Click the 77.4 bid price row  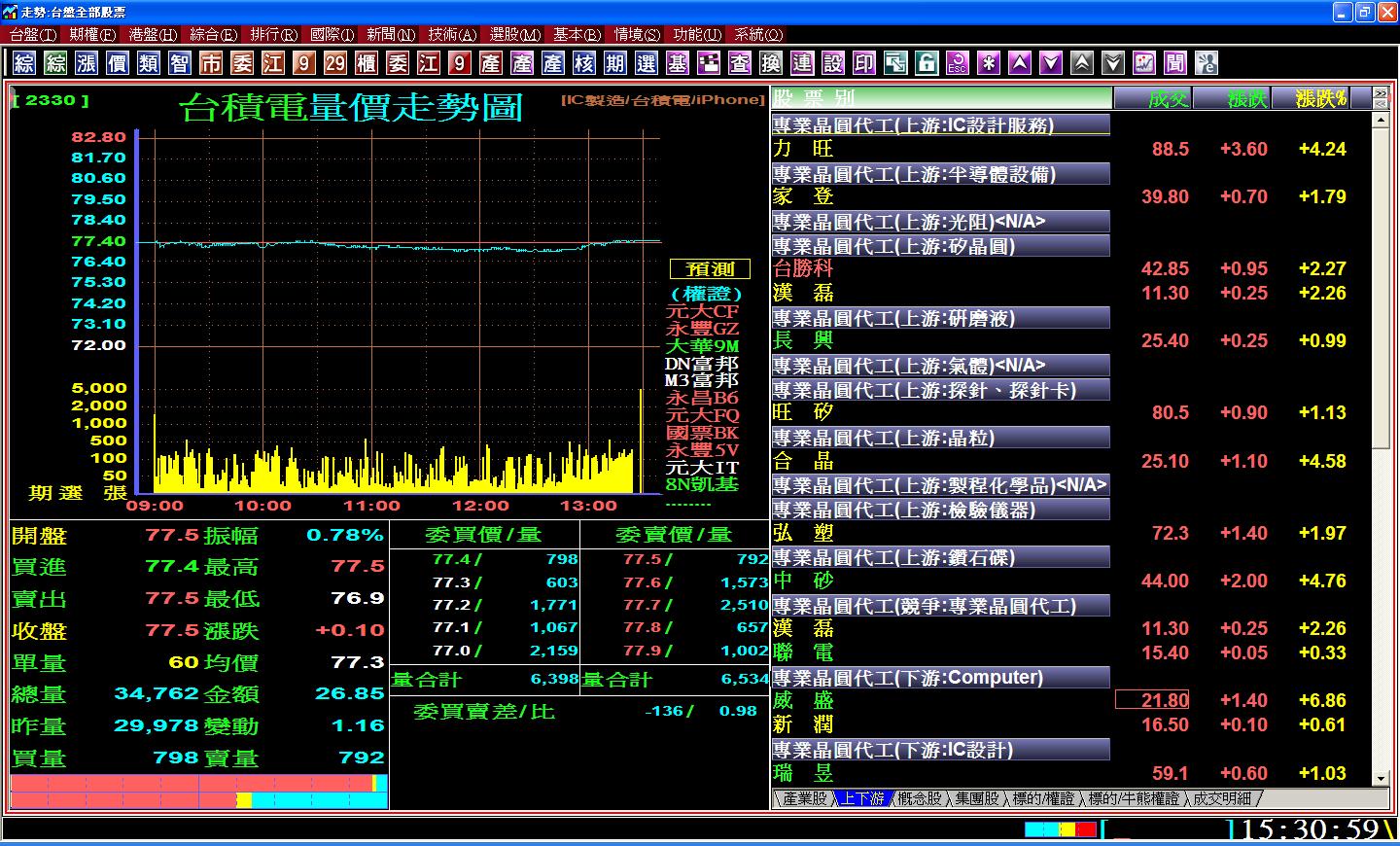[484, 559]
